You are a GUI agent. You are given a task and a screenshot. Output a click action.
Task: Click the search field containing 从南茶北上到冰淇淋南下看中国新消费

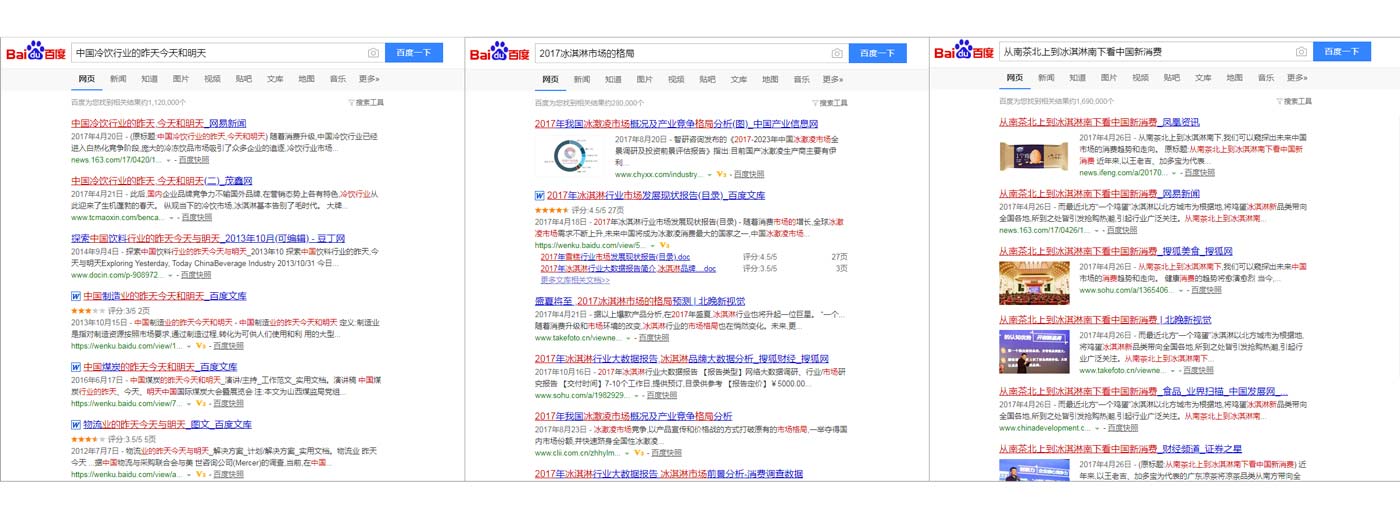(x=1144, y=52)
